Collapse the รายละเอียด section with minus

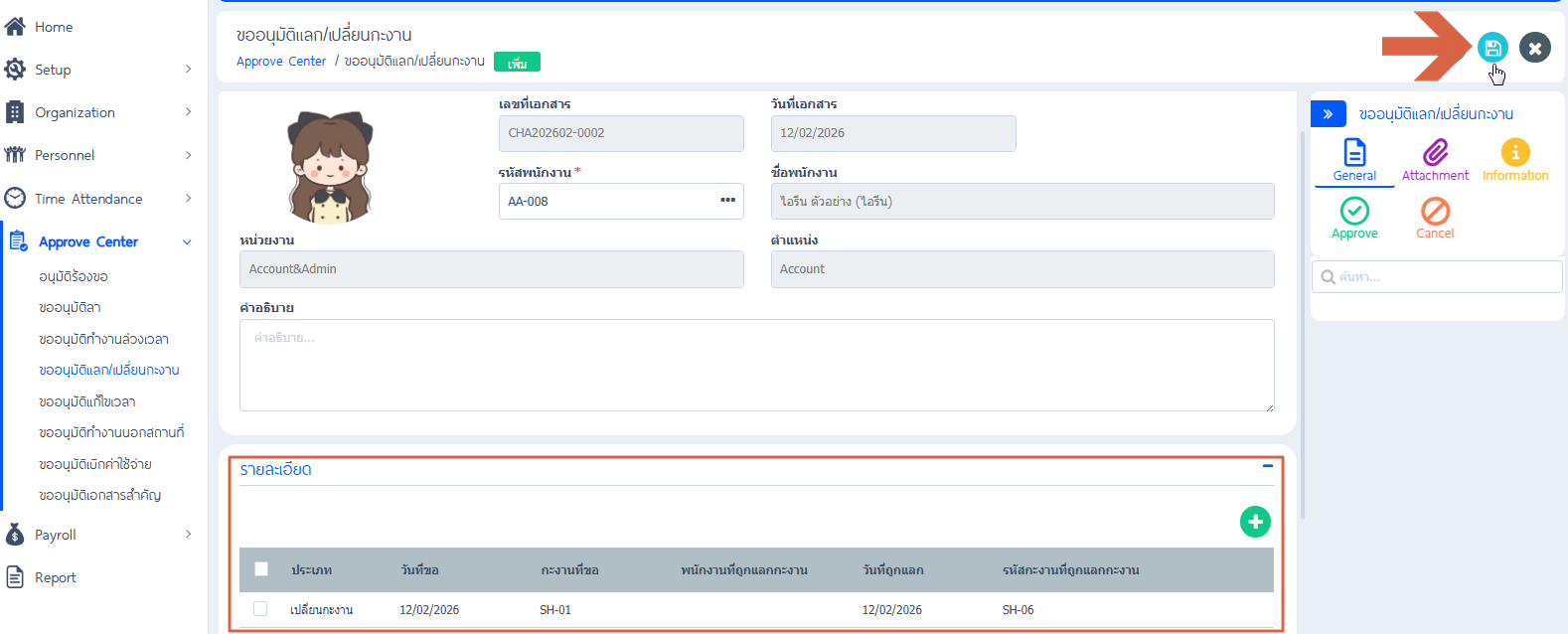[x=1267, y=466]
